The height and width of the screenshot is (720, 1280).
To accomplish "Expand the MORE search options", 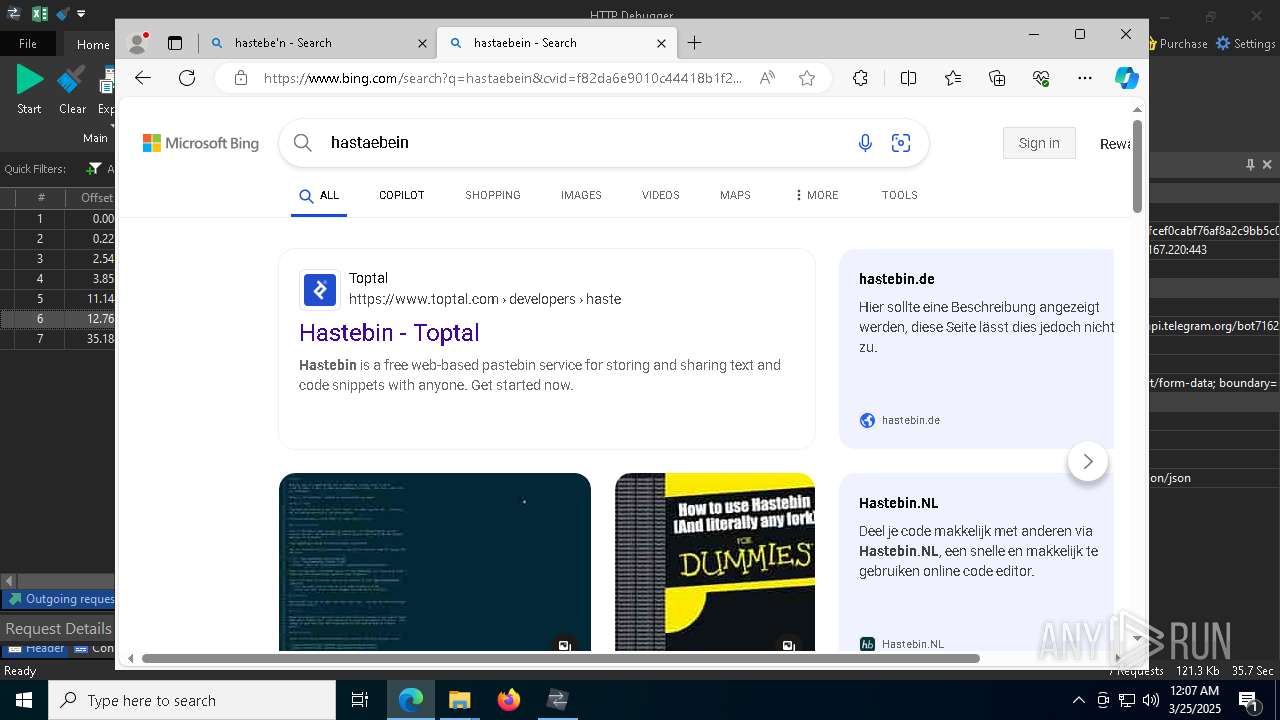I will pos(817,195).
